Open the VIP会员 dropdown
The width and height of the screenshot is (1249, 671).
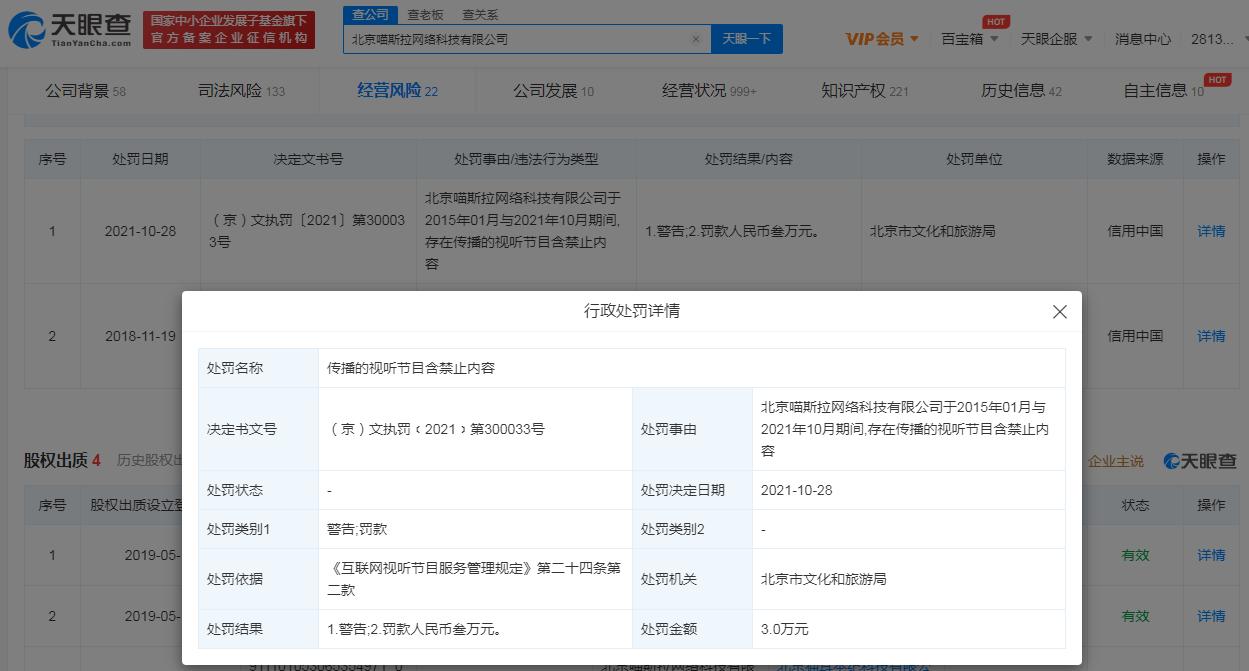[881, 39]
